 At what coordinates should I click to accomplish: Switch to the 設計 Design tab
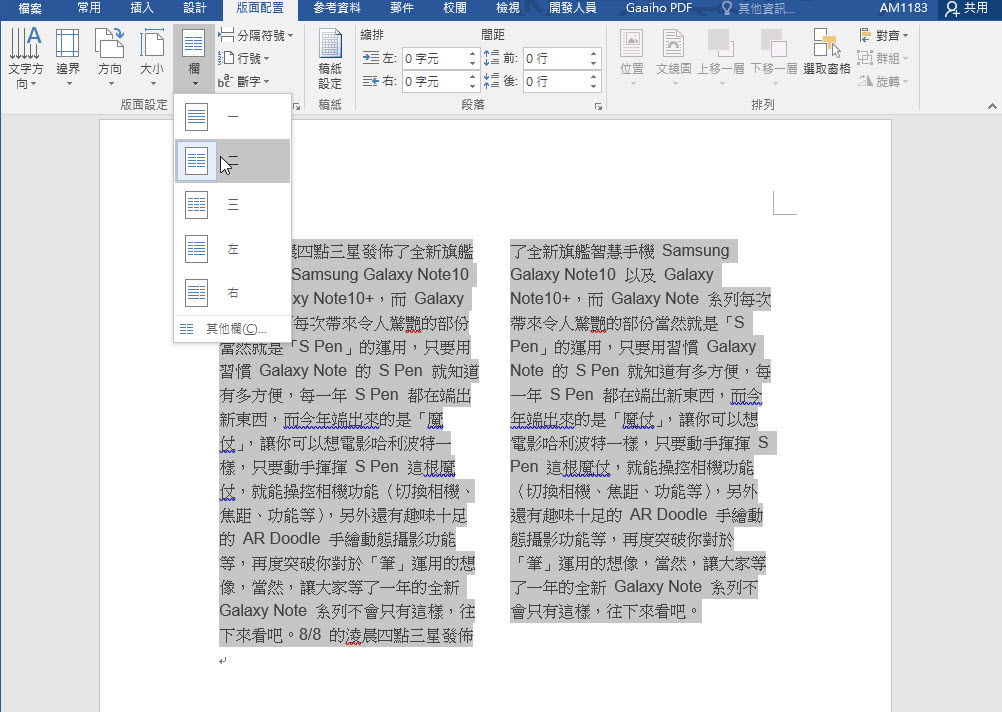pos(195,8)
